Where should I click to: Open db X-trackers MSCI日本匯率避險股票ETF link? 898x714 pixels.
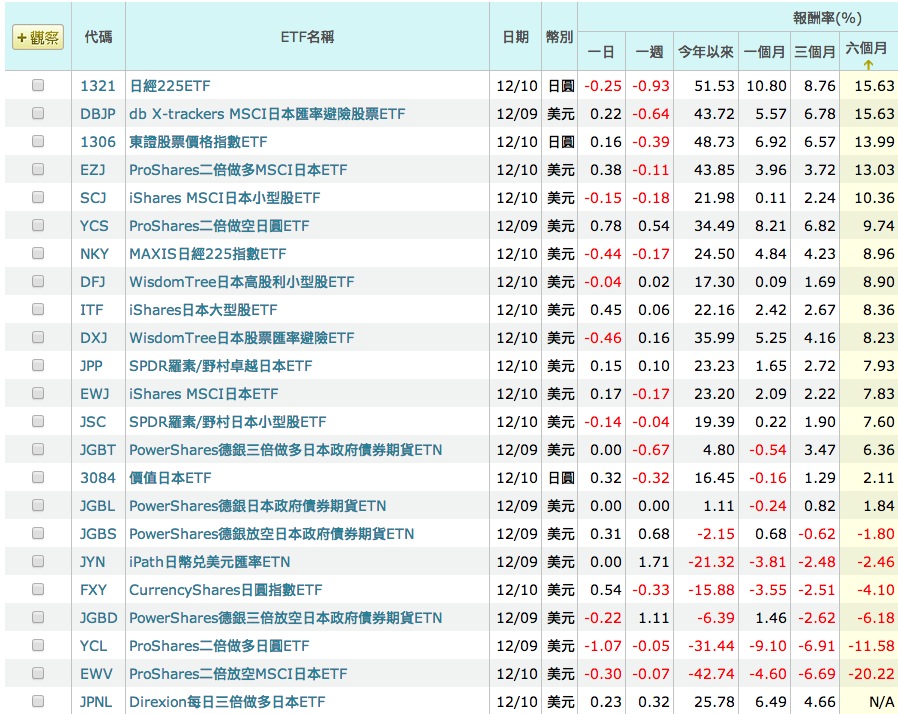click(267, 114)
